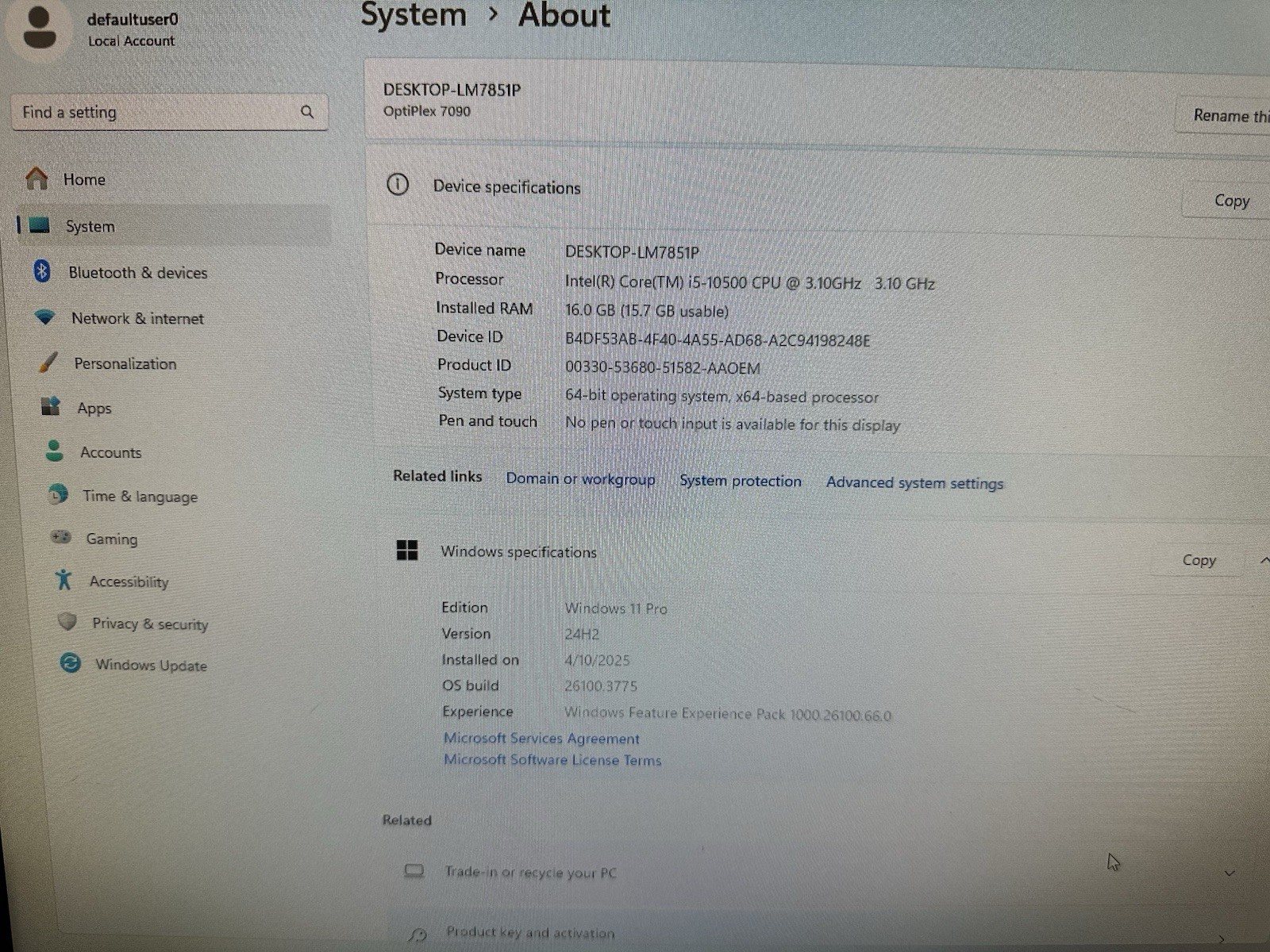1270x952 pixels.
Task: Collapse the Windows specifications section chevron
Action: pos(1264,561)
